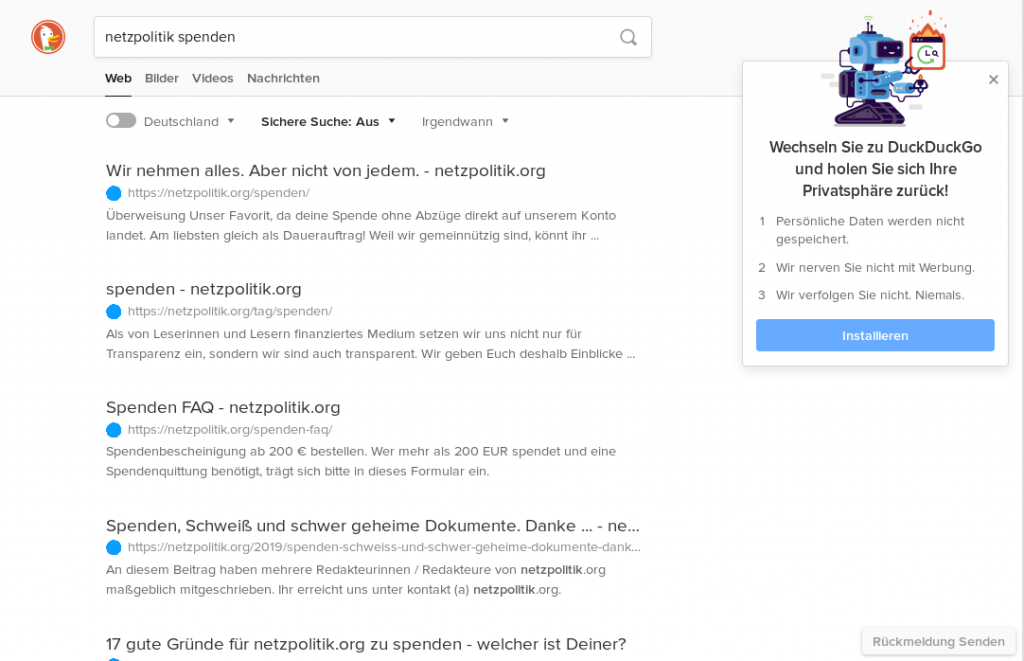Image resolution: width=1024 pixels, height=661 pixels.
Task: Switch to the Nachrichten tab
Action: (283, 78)
